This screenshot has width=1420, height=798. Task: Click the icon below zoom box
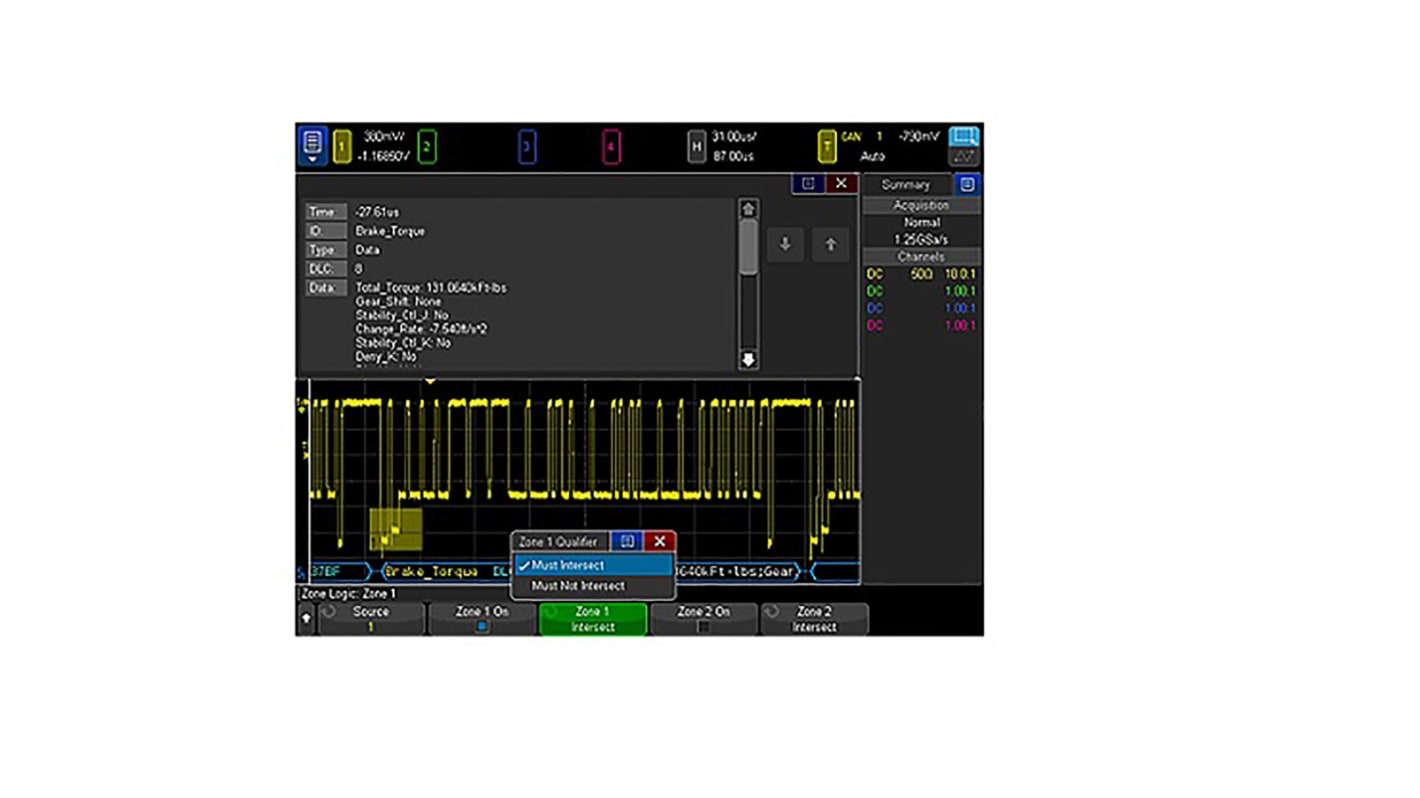click(x=964, y=157)
